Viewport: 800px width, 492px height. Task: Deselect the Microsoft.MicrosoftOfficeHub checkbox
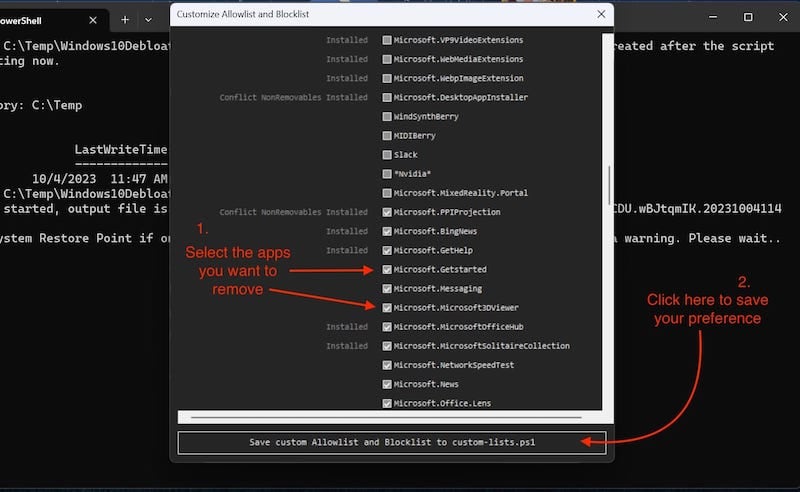pos(387,327)
